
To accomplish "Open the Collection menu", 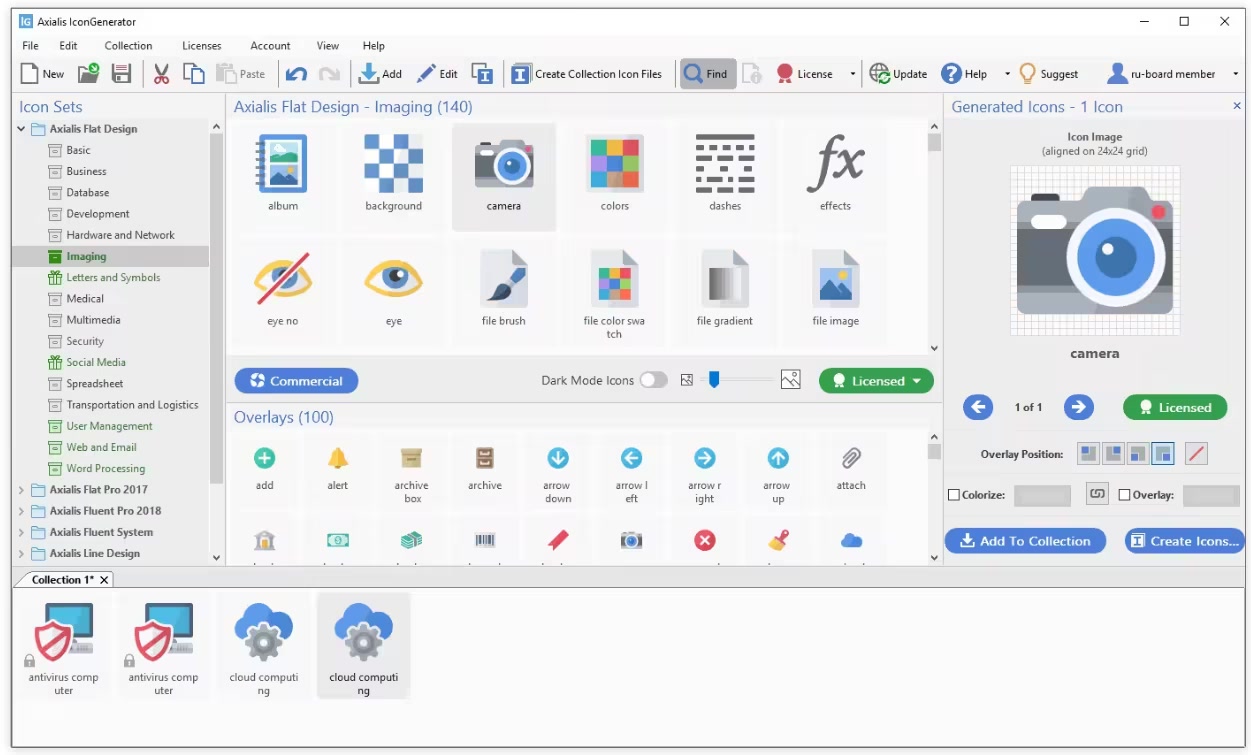I will point(128,46).
